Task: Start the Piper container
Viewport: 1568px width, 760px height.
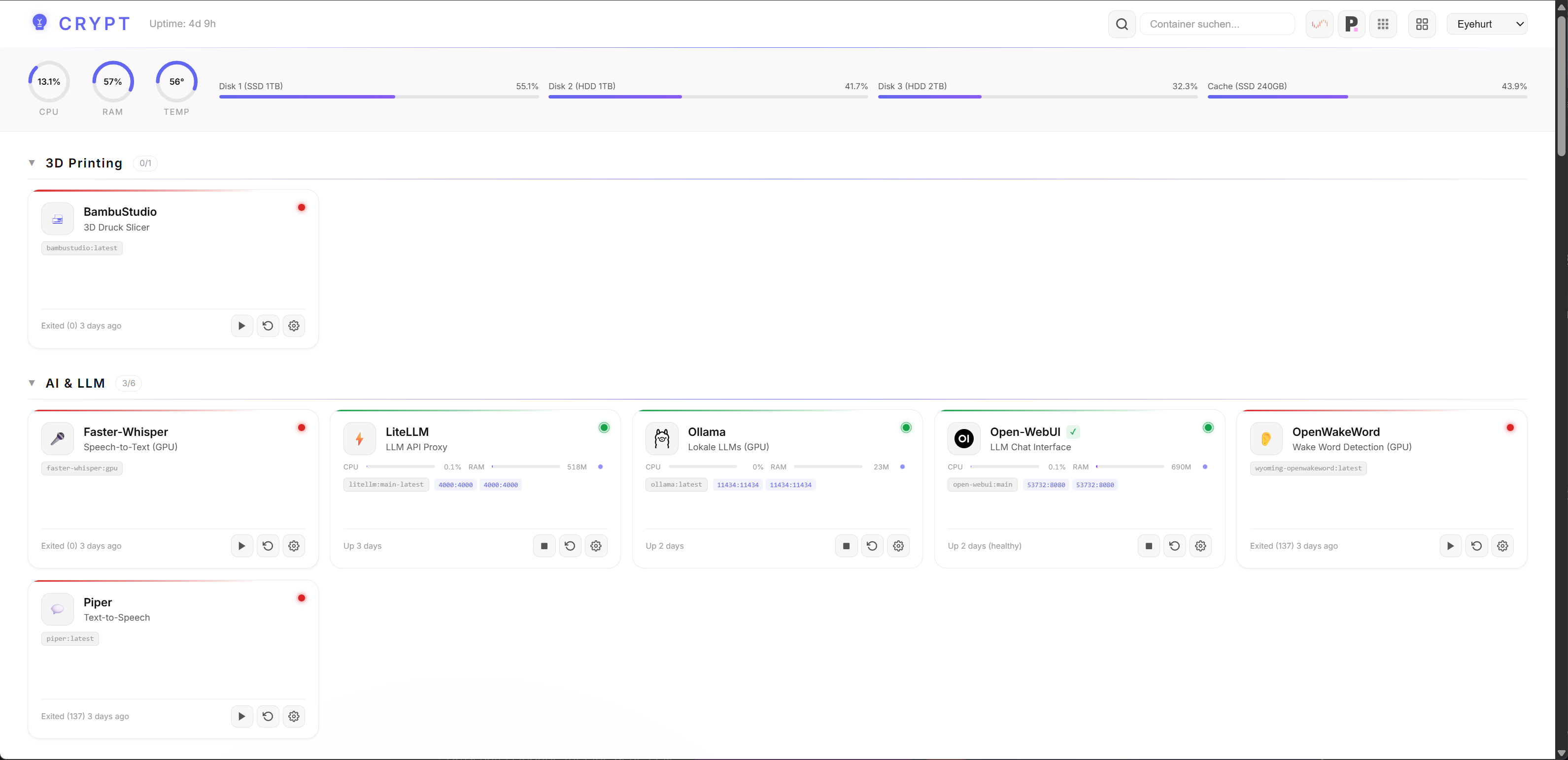Action: [x=241, y=716]
